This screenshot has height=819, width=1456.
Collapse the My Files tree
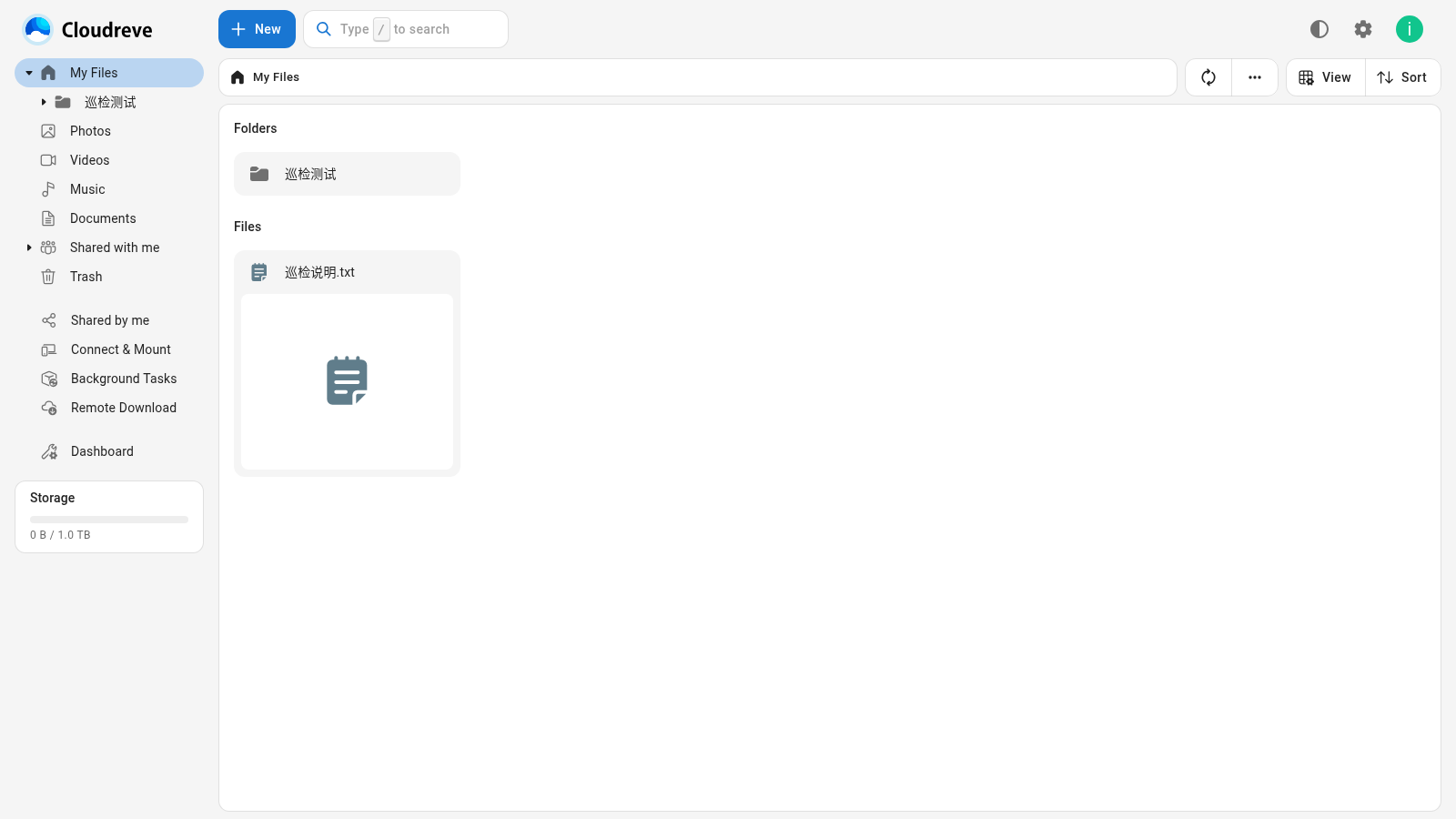pos(29,73)
